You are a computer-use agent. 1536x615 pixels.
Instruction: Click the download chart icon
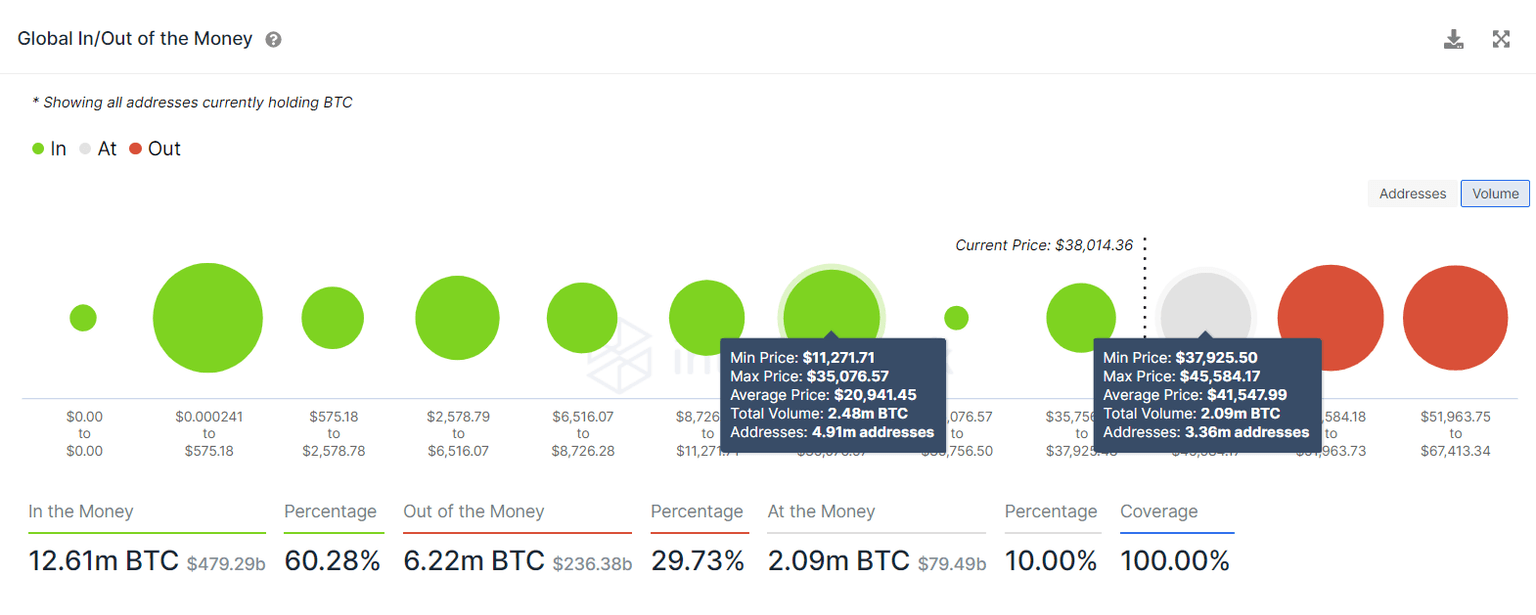tap(1453, 40)
